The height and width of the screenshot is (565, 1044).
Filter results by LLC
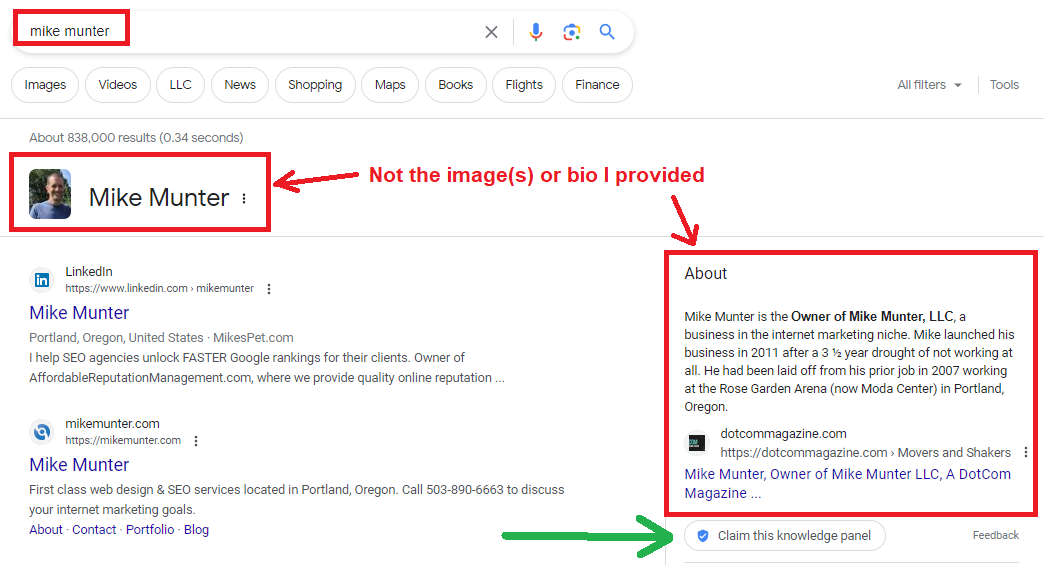pyautogui.click(x=180, y=85)
